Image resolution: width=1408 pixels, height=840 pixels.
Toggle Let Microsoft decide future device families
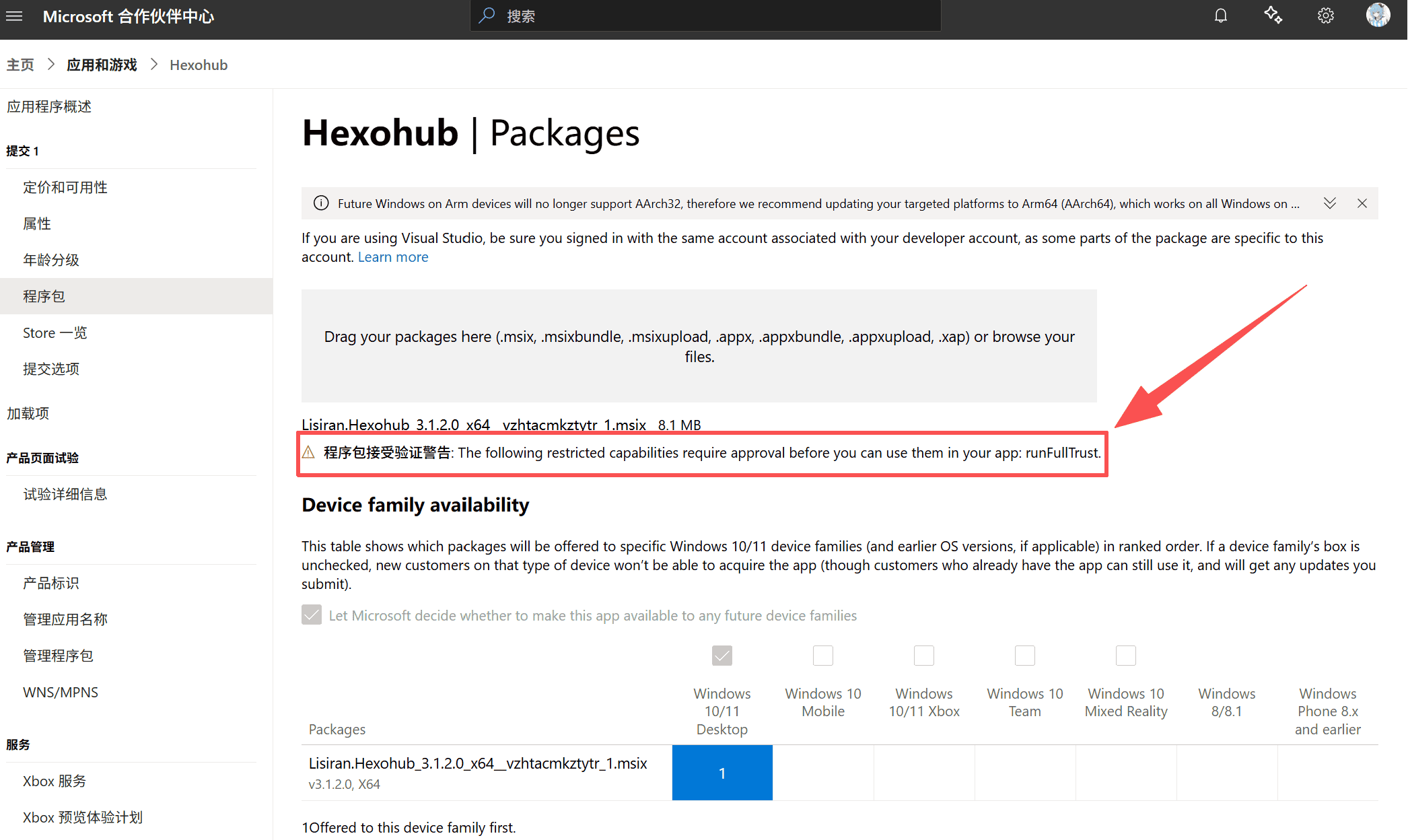[312, 615]
